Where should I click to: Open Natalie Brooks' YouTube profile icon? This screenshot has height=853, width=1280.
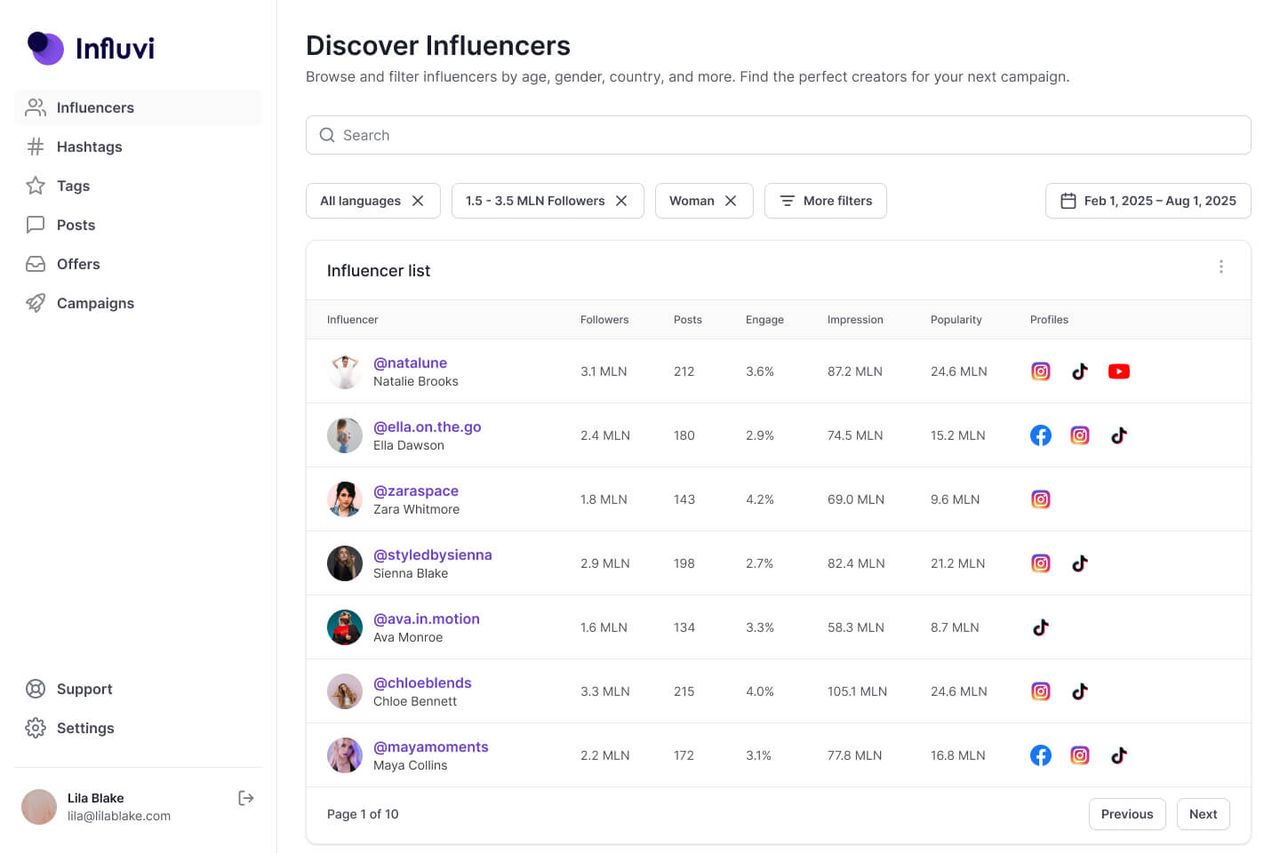point(1119,371)
